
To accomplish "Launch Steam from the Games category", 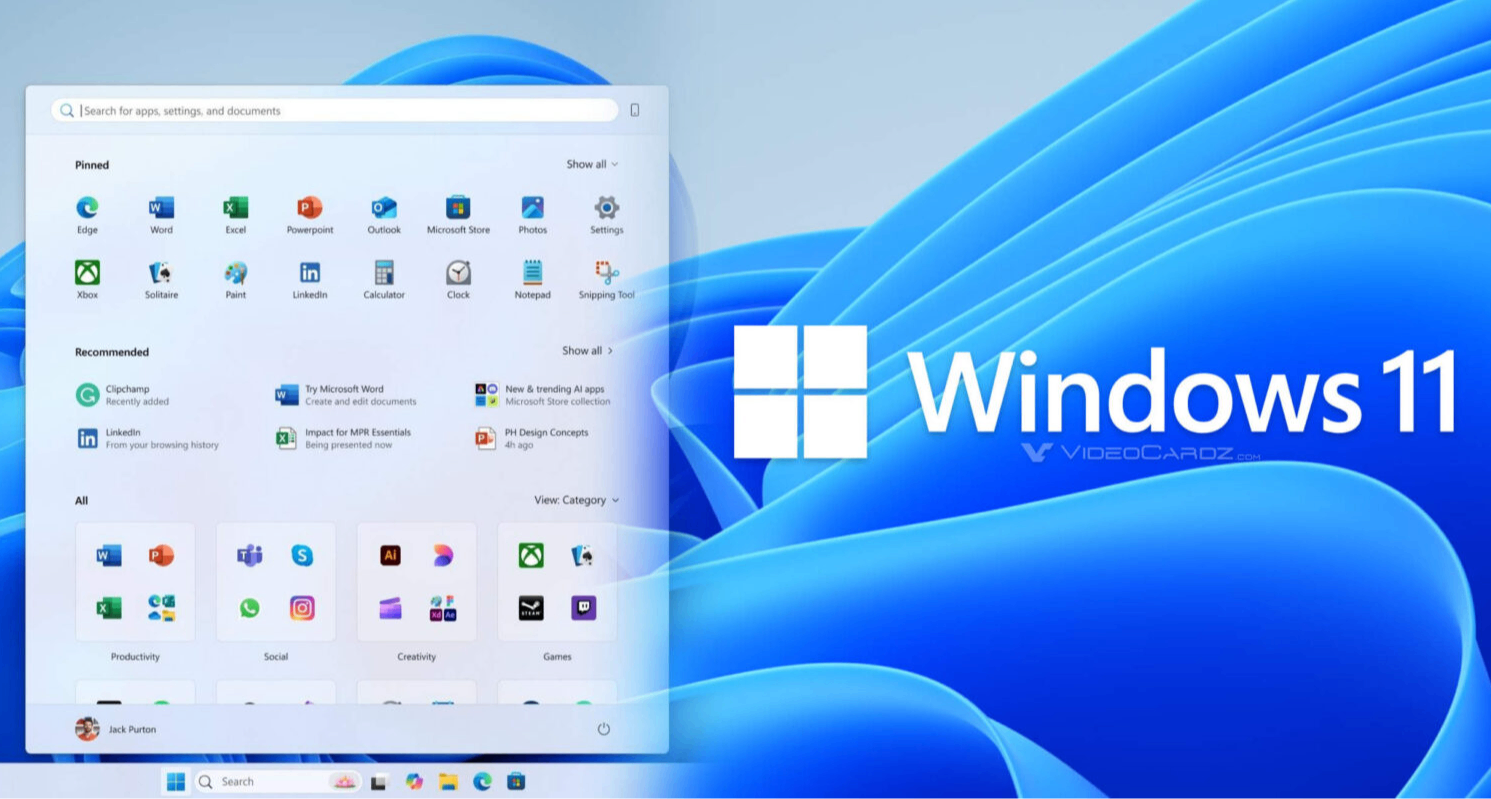I will click(x=531, y=608).
